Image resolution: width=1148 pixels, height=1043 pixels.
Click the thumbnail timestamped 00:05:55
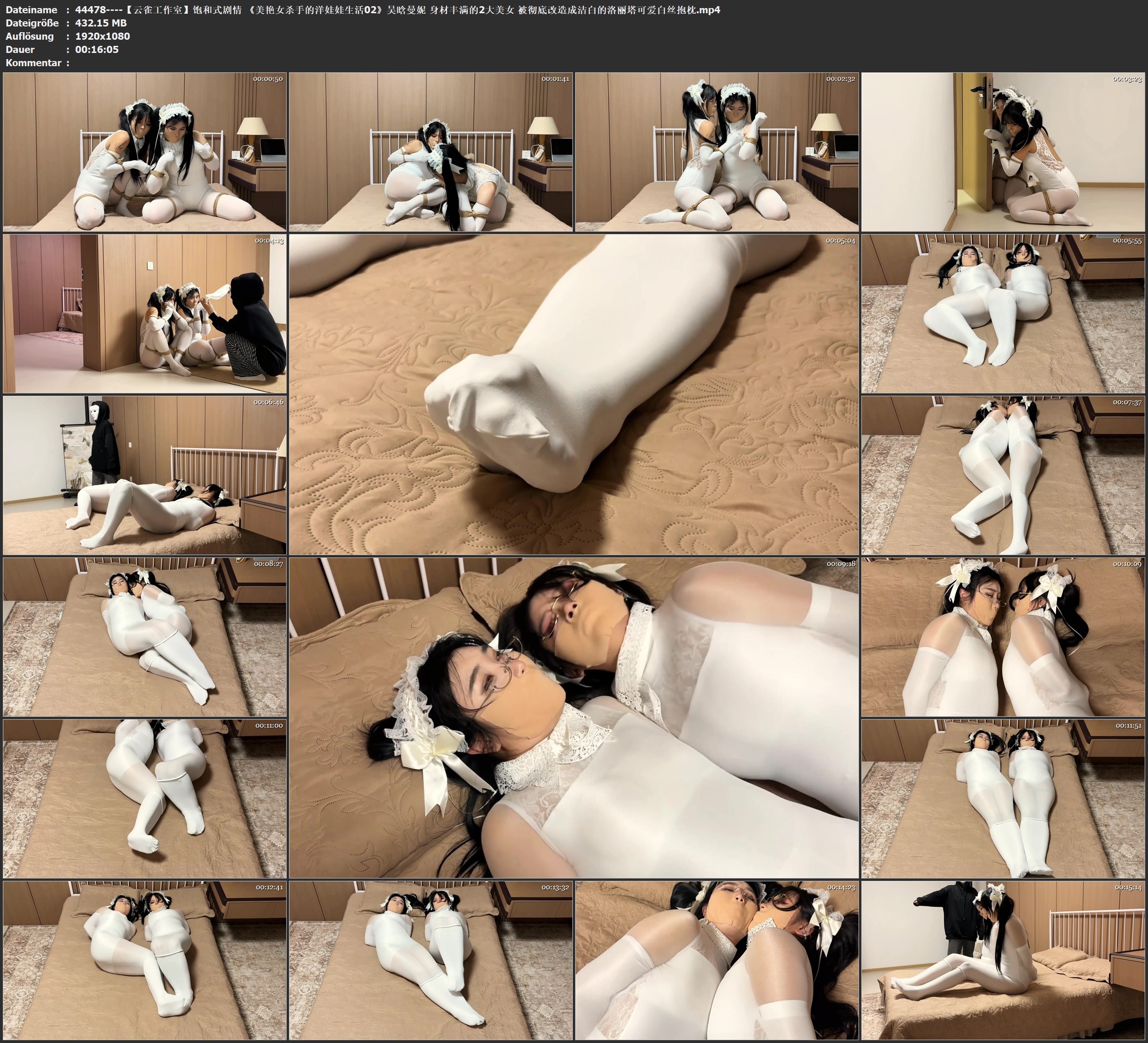pyautogui.click(x=1003, y=313)
